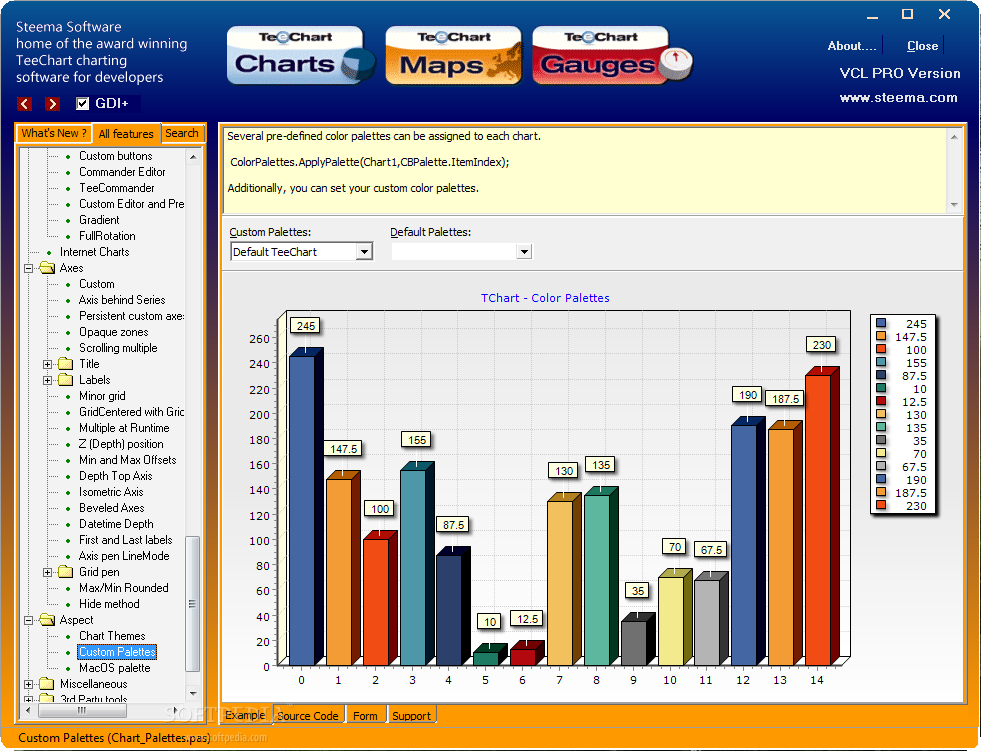Open the TeeChart Charts banner

tap(301, 55)
